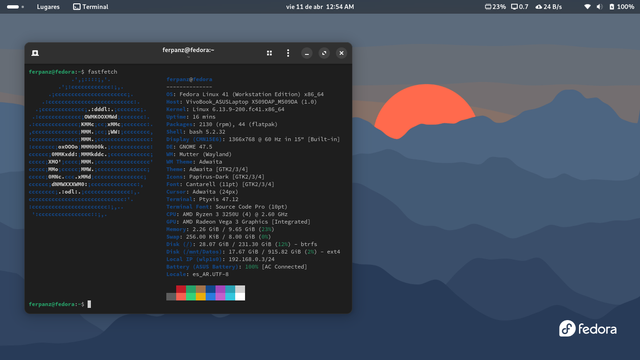640x360 pixels.
Task: Click the 'Disk (/mnt/Datos)' ext4 line
Action: (253, 252)
